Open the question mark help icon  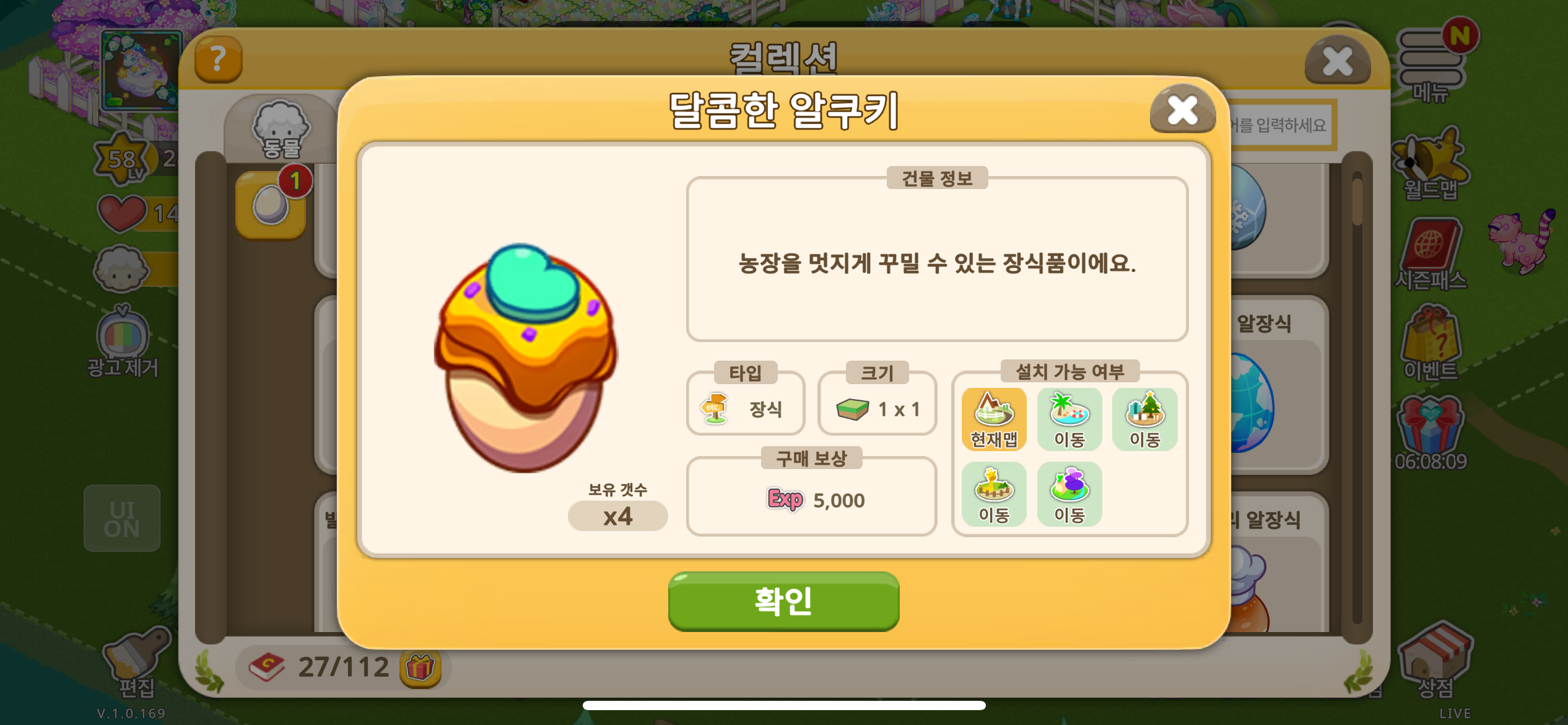coord(218,59)
